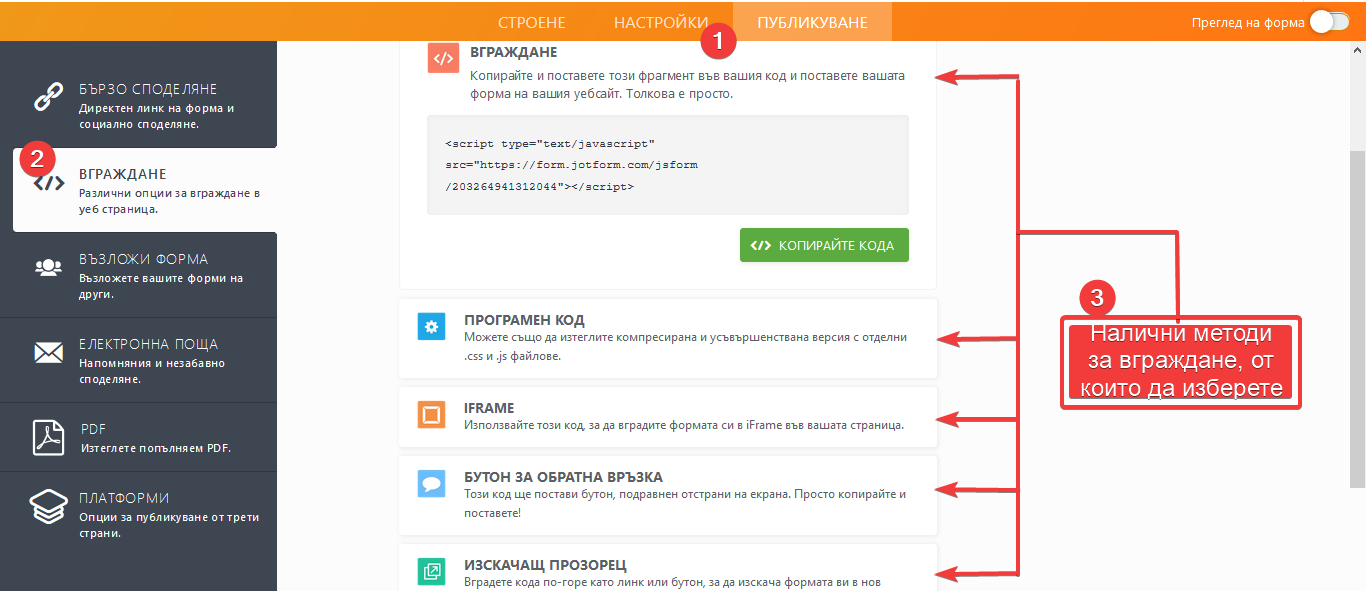
Task: Click the green popup window icon
Action: point(431,571)
